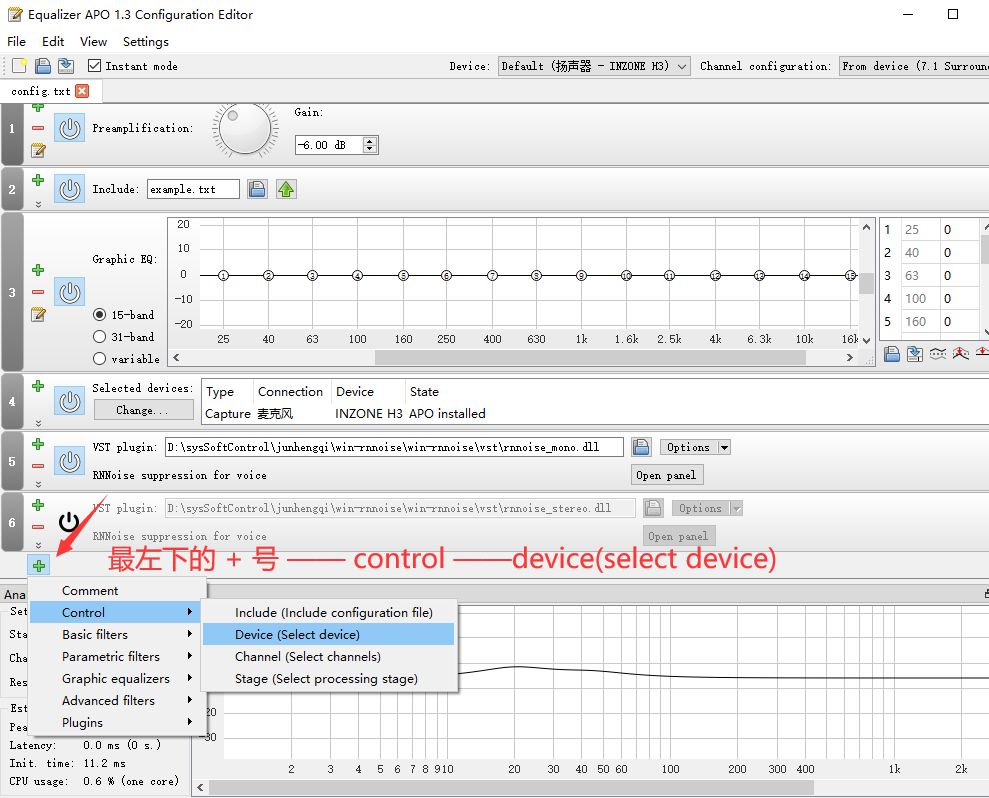Click the Gain -6.00 dB field
This screenshot has height=798, width=989.
pyautogui.click(x=329, y=145)
